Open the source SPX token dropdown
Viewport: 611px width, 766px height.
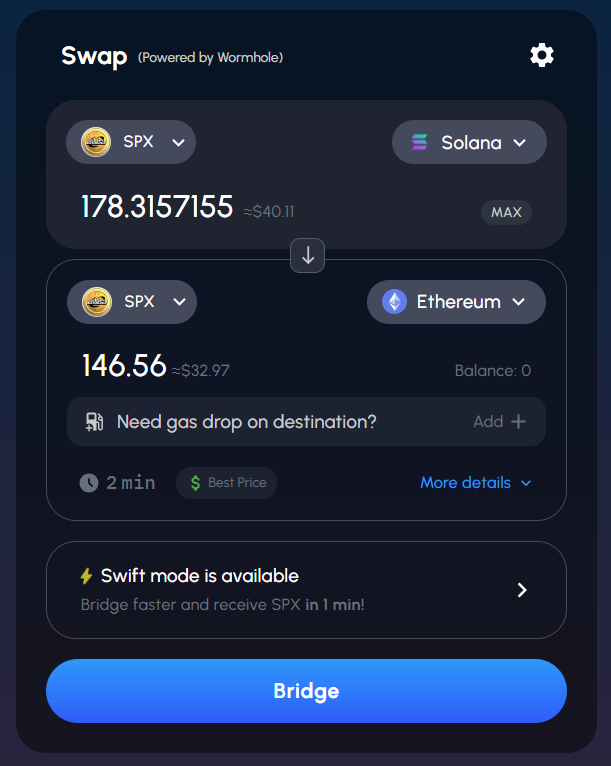pyautogui.click(x=131, y=142)
